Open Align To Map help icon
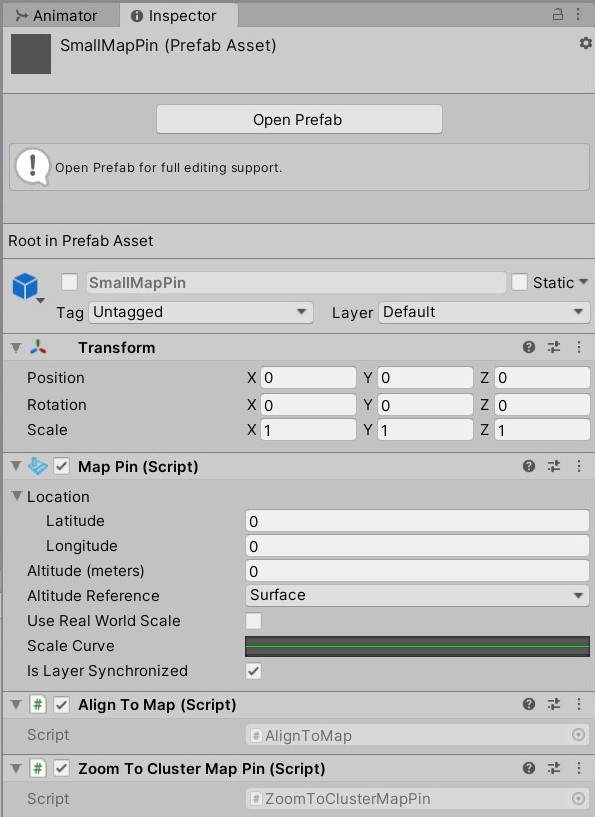 528,704
